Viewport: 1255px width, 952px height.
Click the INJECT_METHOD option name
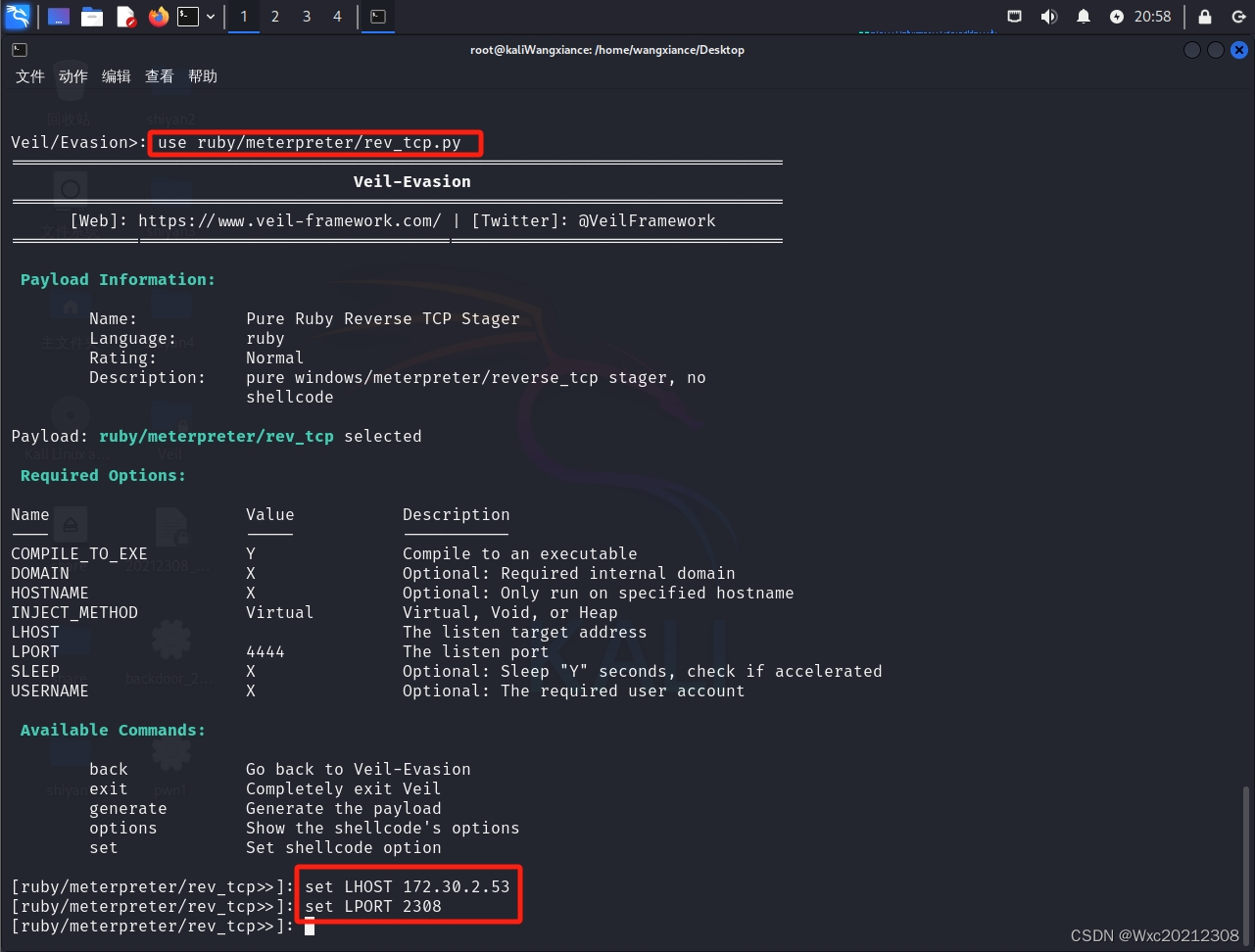click(x=74, y=613)
